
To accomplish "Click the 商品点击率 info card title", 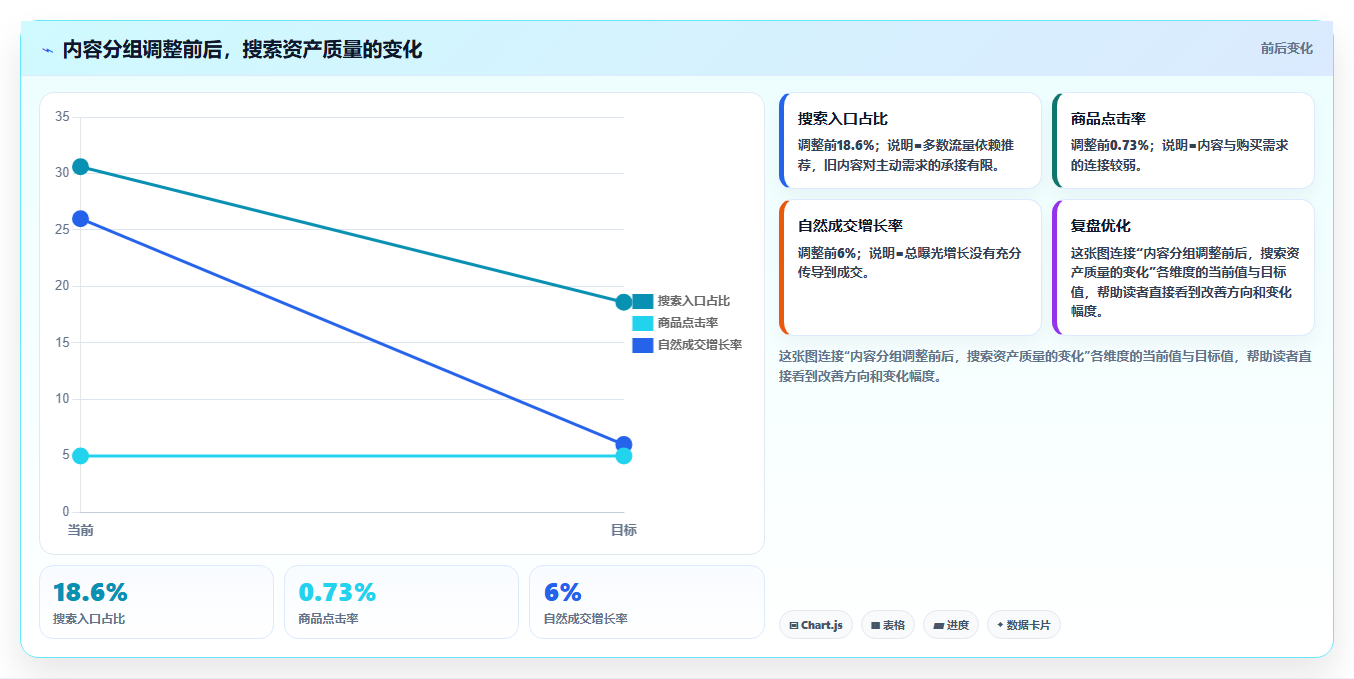I will (x=1107, y=119).
